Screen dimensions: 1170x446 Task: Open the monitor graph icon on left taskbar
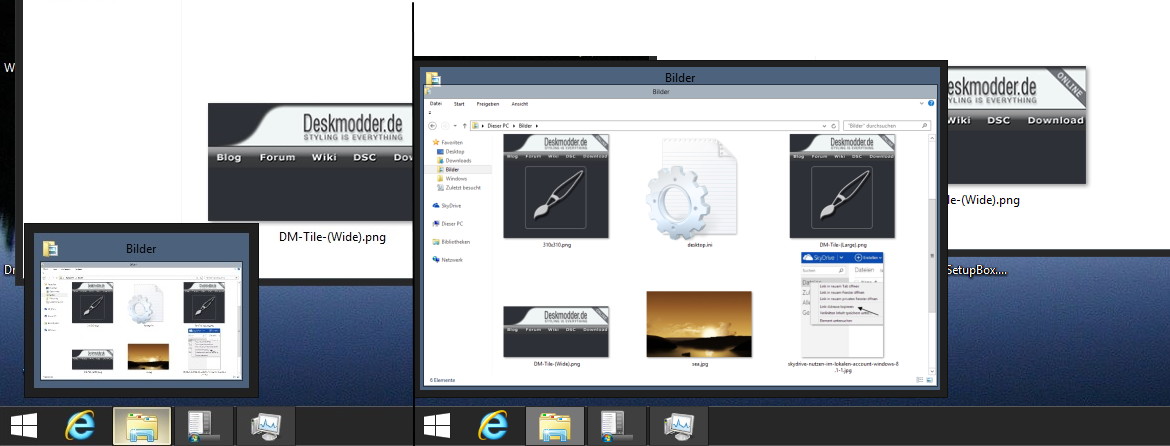[266, 426]
